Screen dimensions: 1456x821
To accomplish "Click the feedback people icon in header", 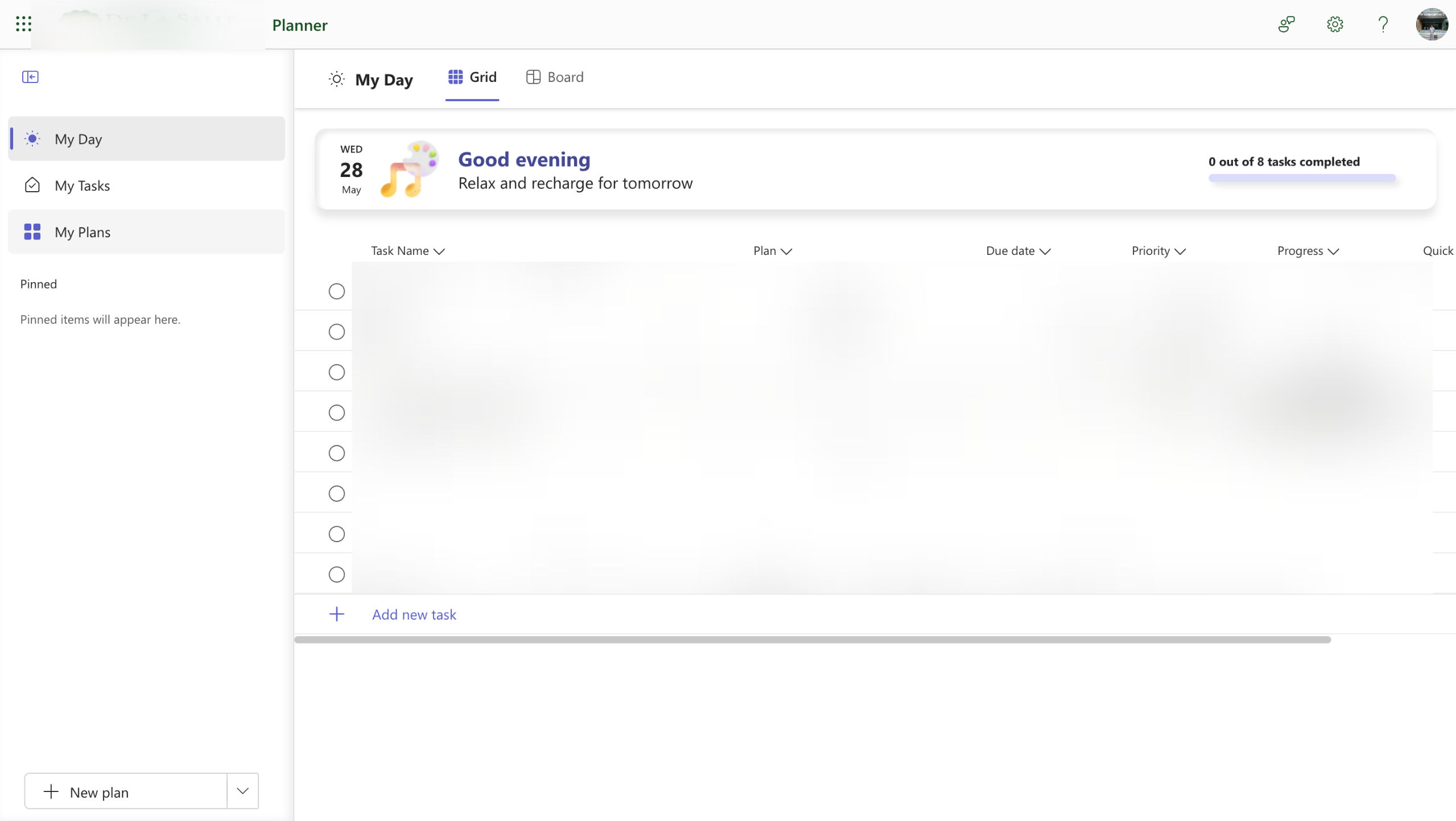I will (1286, 24).
